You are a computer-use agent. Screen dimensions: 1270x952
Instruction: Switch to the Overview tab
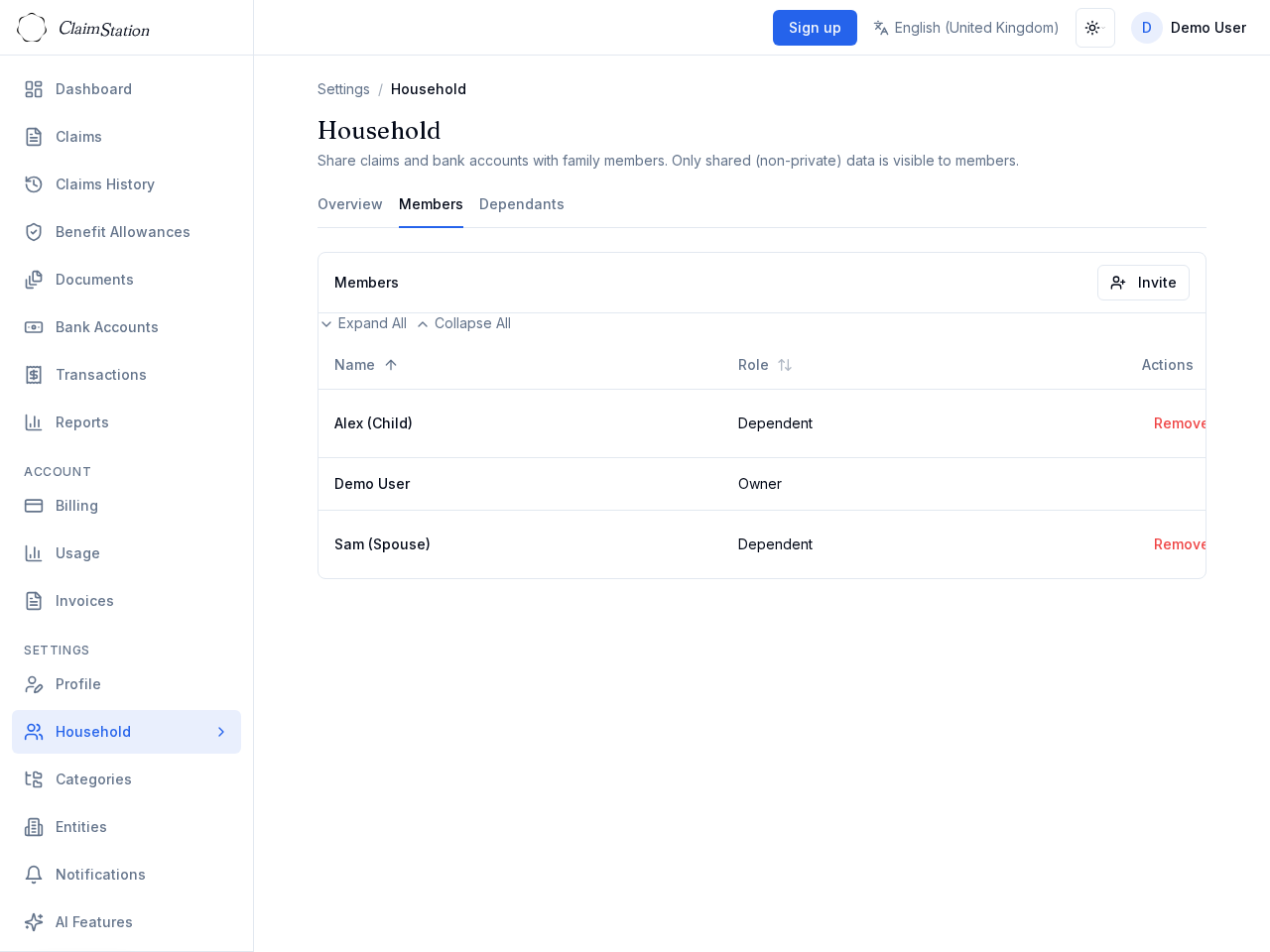click(349, 204)
